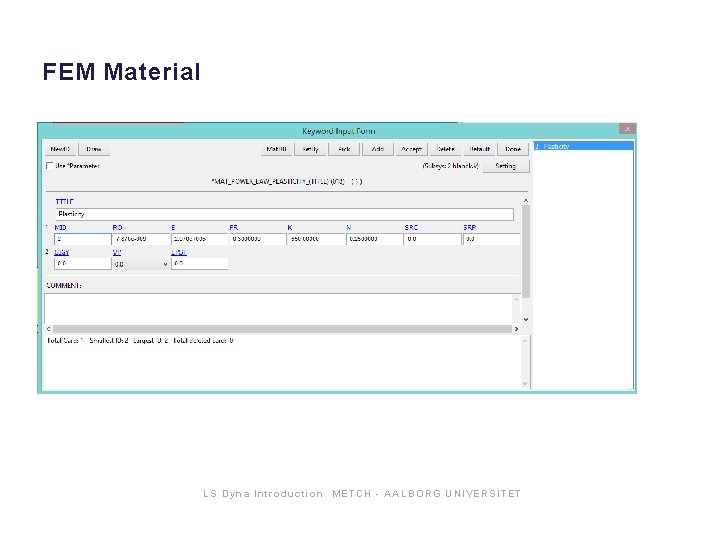Close the Keyword Input Form window

(x=627, y=129)
